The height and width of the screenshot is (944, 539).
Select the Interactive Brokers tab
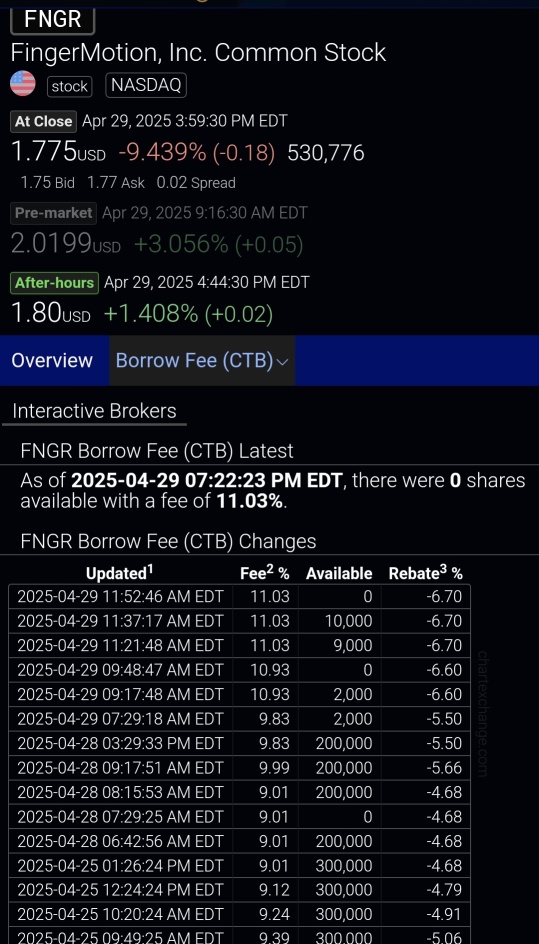coord(95,411)
